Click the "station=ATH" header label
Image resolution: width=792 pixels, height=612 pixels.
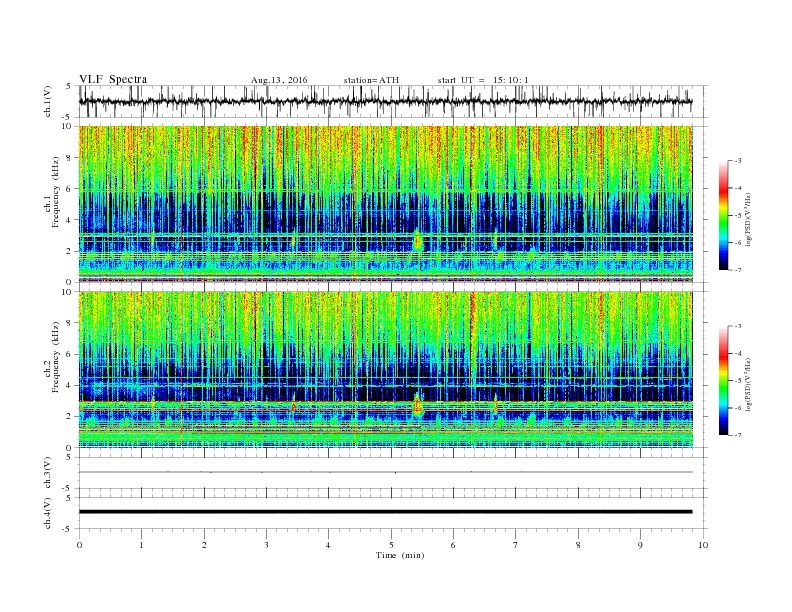(x=371, y=80)
